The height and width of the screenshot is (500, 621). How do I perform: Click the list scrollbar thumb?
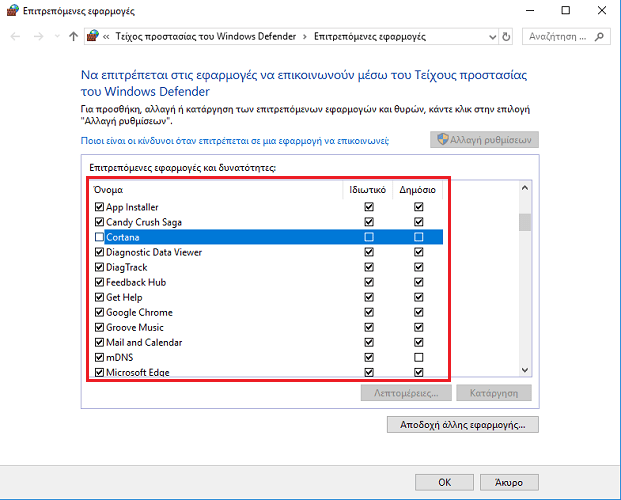click(525, 222)
